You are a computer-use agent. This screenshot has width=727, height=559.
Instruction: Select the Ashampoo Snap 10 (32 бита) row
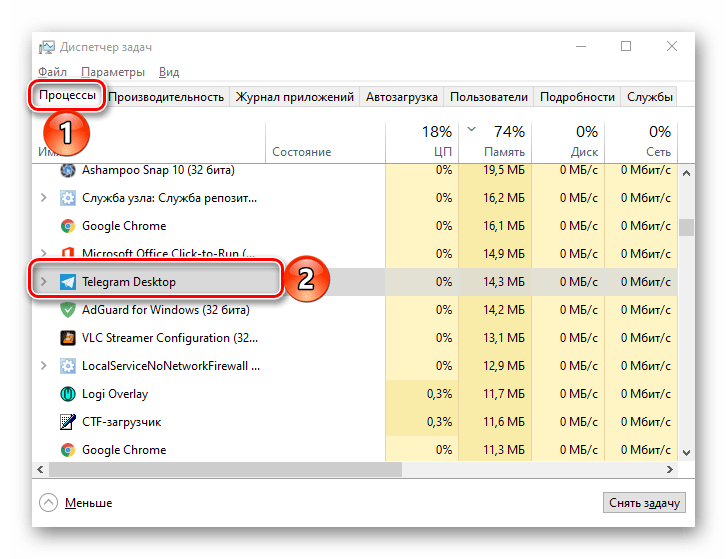[355, 170]
